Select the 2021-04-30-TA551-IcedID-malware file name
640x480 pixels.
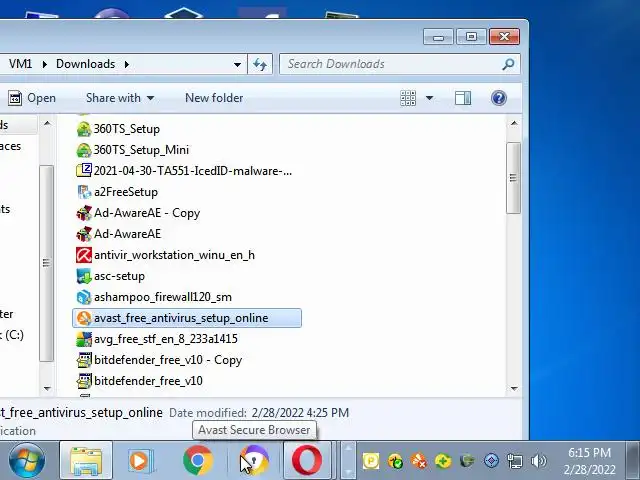(193, 171)
